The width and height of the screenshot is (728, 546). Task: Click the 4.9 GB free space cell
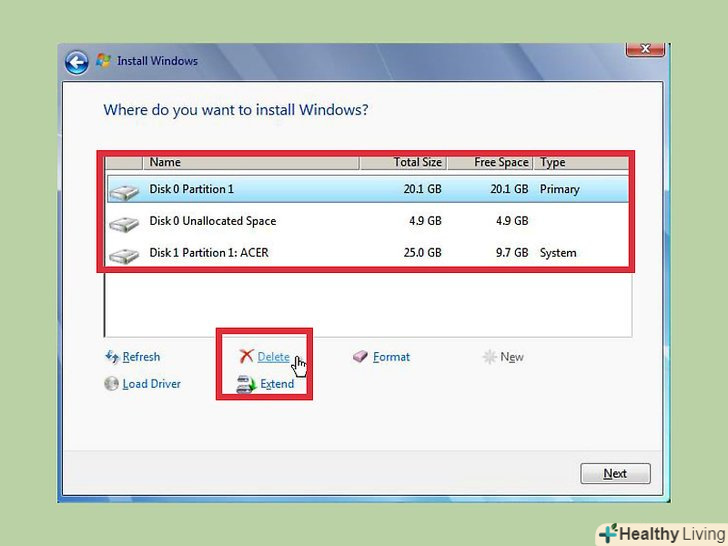[x=512, y=221]
